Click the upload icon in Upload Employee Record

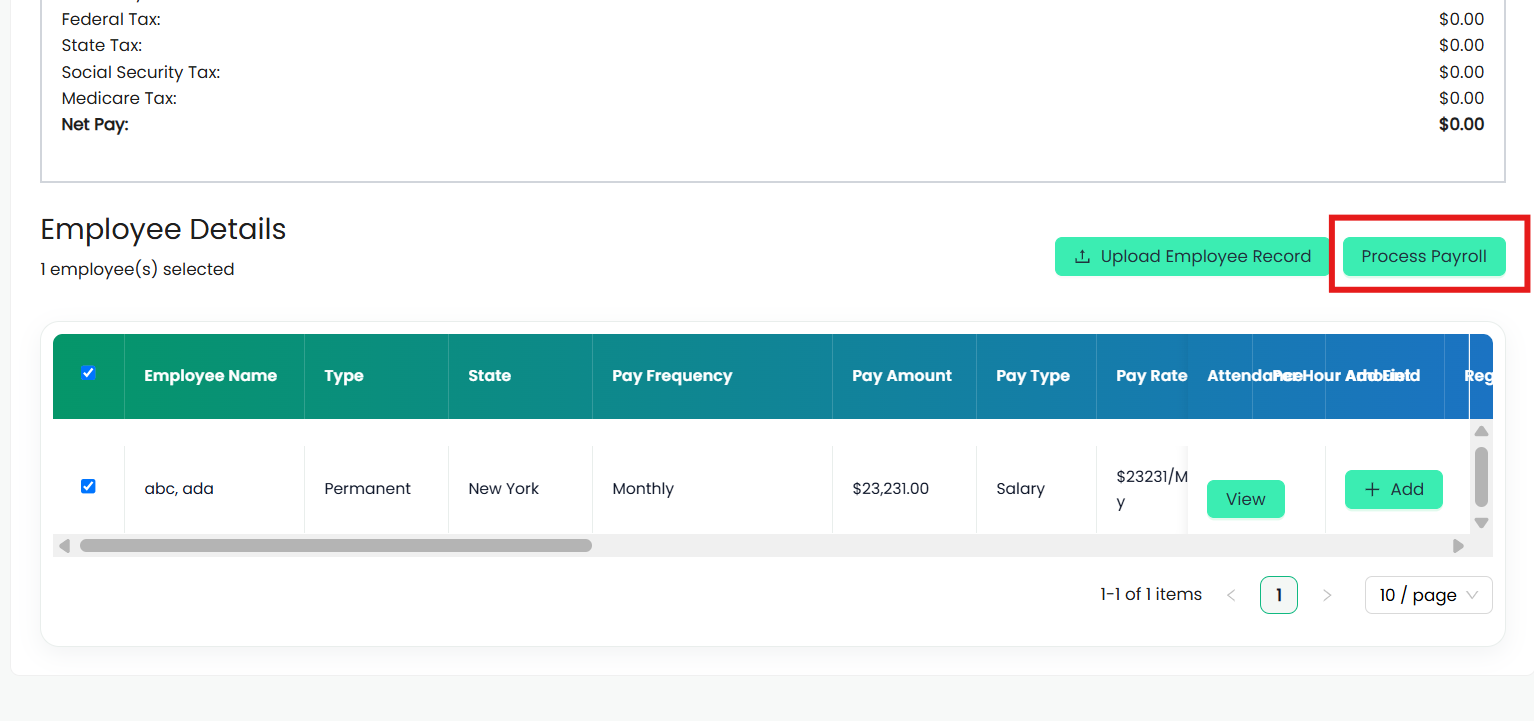coord(1082,257)
